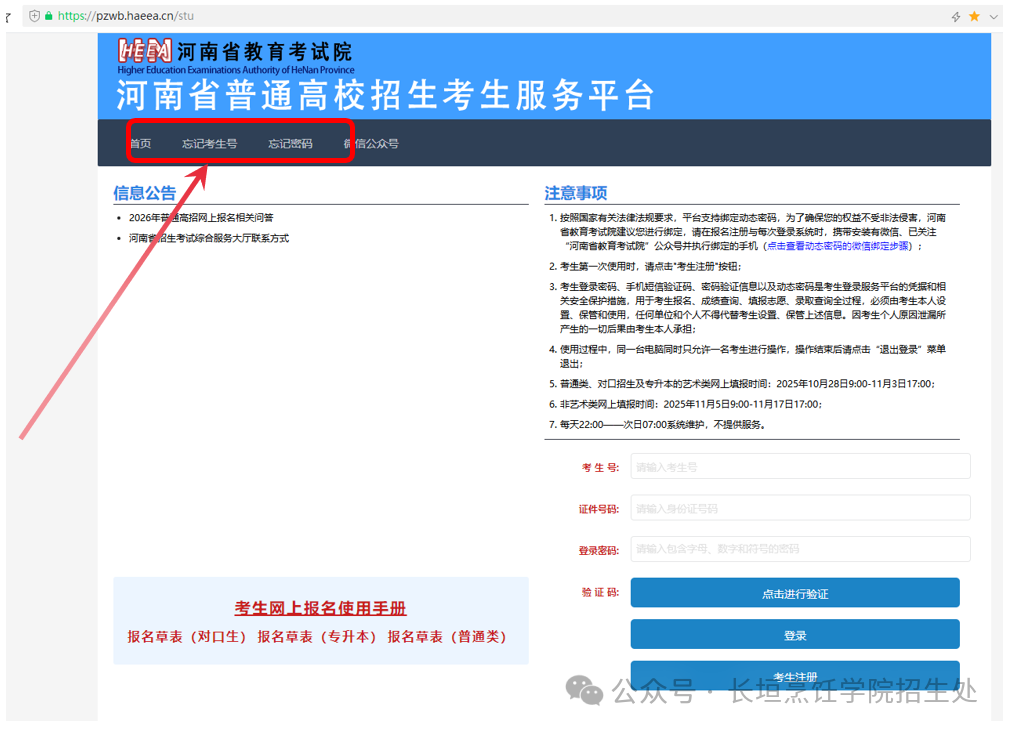Screen dimensions: 1009x731
Task: Click the HEEA logo in header
Action: coord(144,52)
